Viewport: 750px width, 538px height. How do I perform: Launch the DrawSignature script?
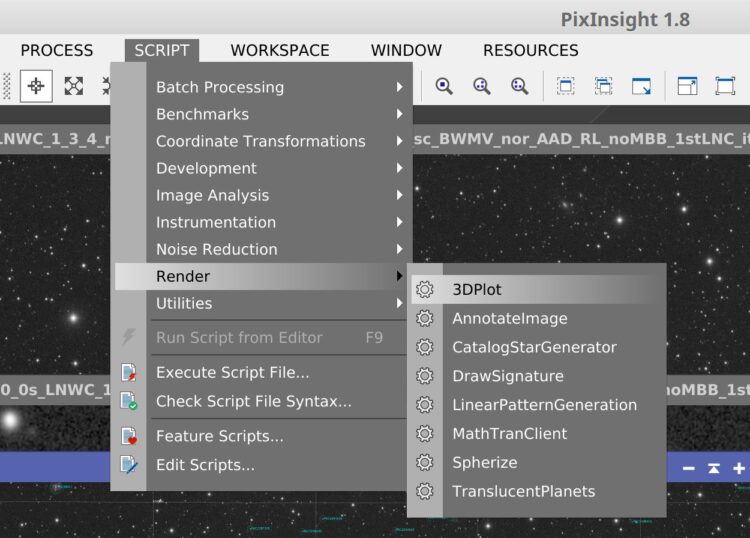pyautogui.click(x=537, y=376)
